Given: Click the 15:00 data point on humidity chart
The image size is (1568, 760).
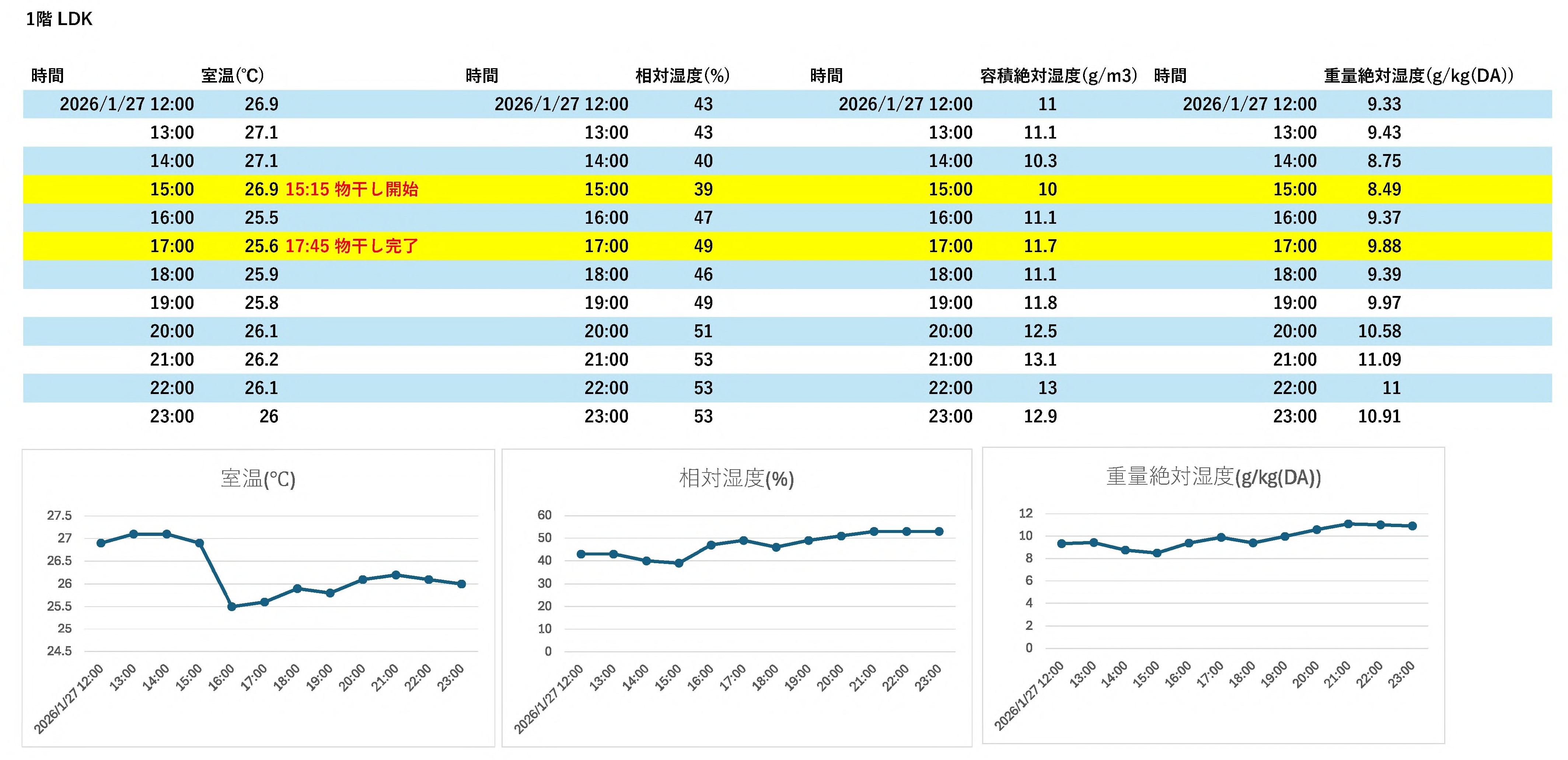Looking at the screenshot, I should [679, 563].
